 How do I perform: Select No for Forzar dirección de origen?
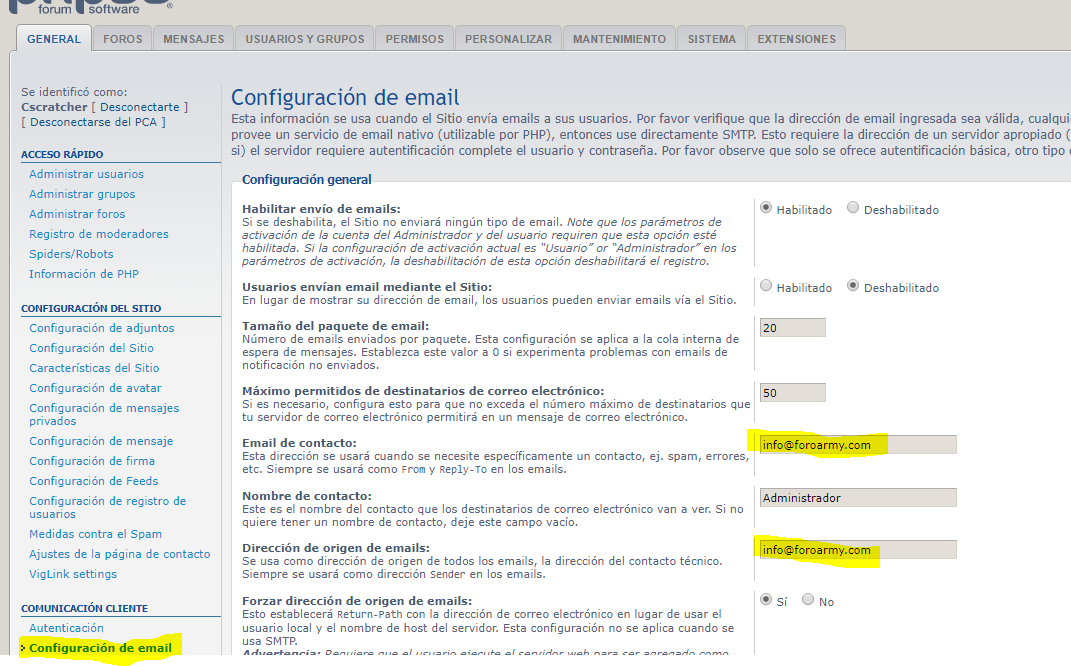808,601
